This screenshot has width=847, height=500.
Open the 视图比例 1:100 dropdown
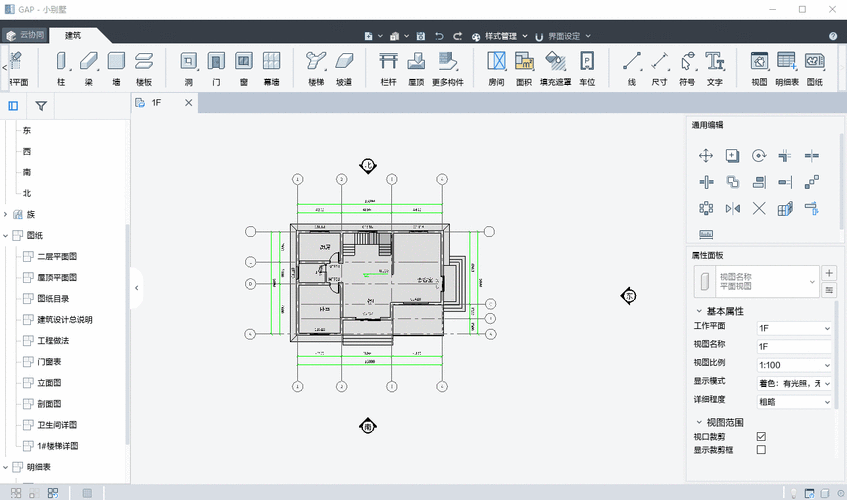click(794, 365)
